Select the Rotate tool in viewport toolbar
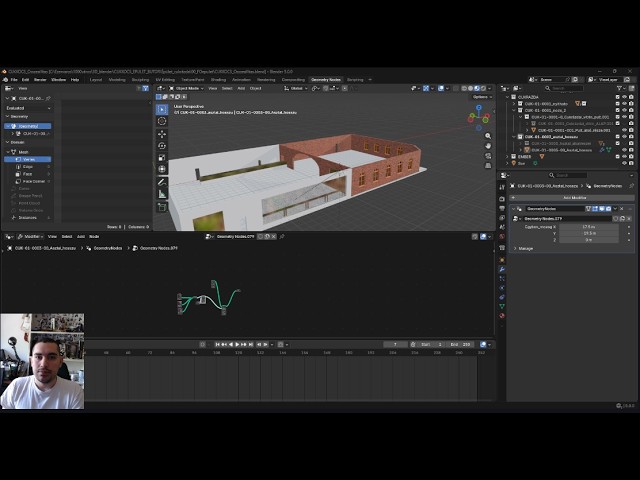 162,146
